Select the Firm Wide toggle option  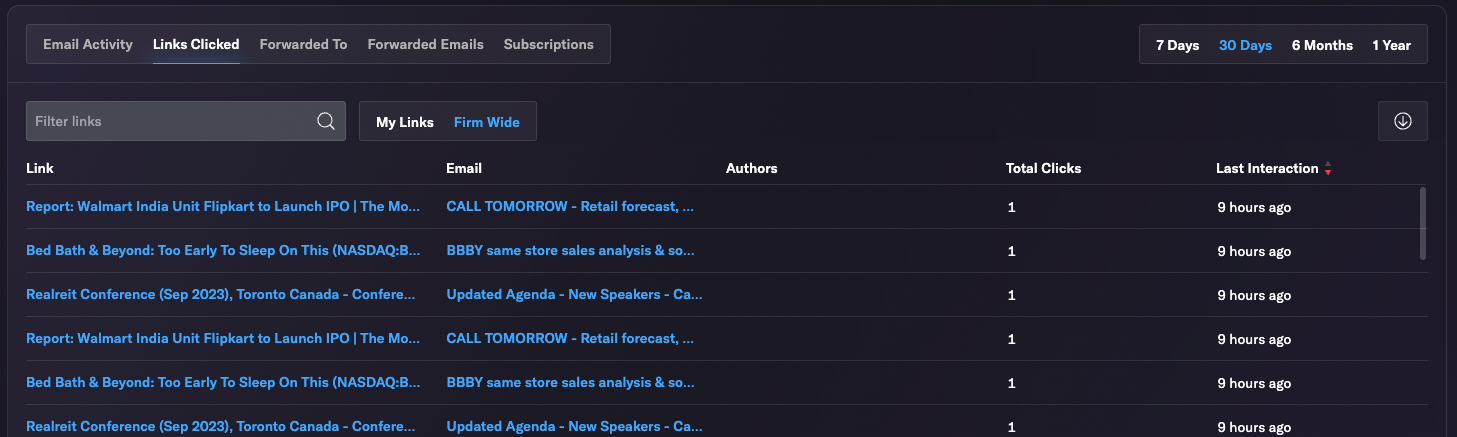pyautogui.click(x=487, y=122)
